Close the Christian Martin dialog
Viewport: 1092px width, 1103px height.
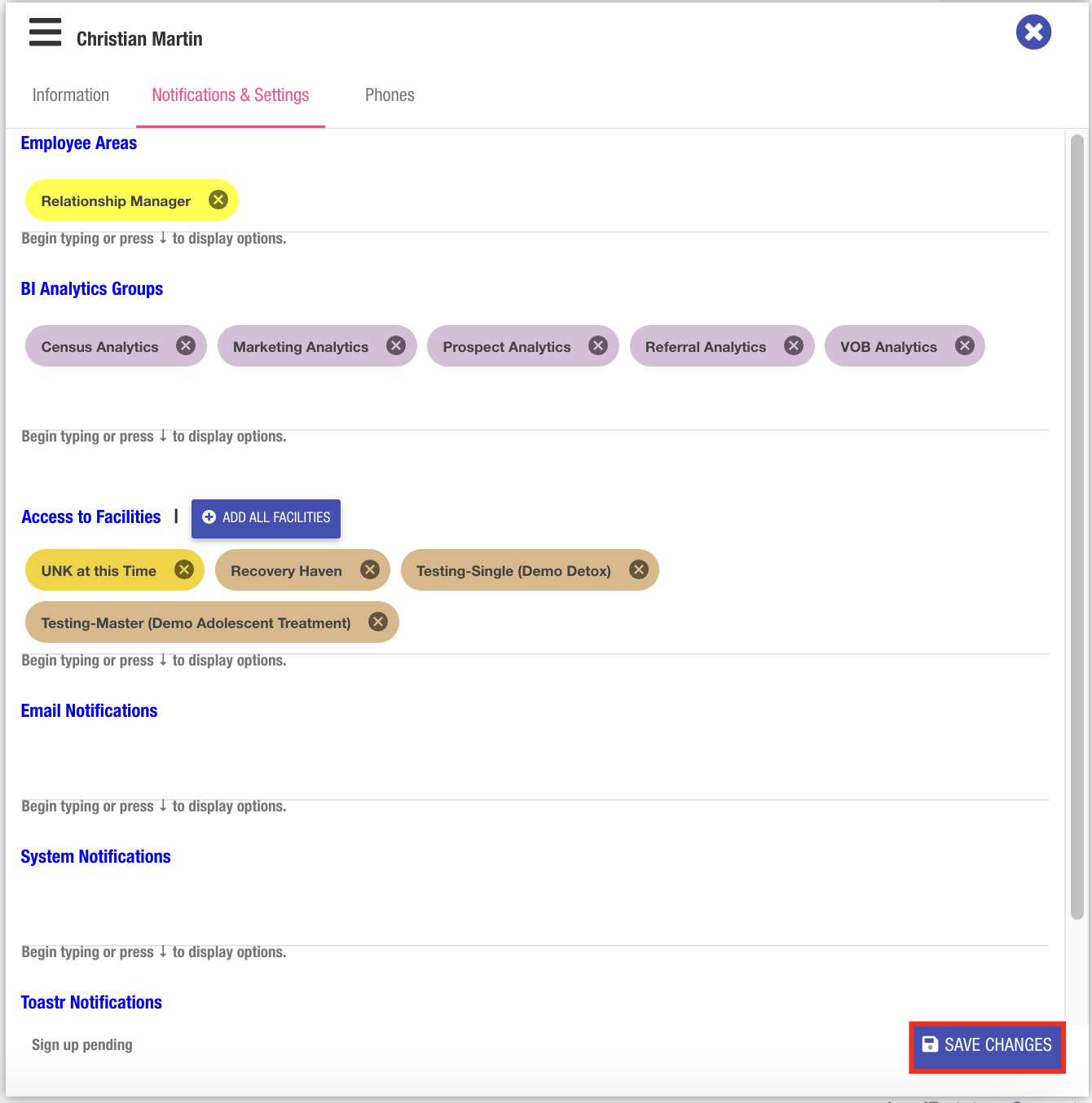(1033, 33)
